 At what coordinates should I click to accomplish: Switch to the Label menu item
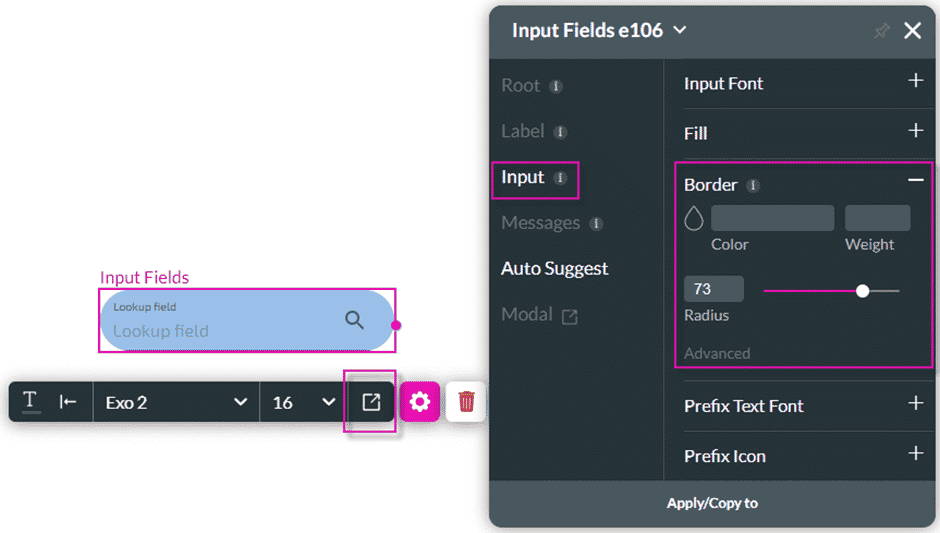523,131
